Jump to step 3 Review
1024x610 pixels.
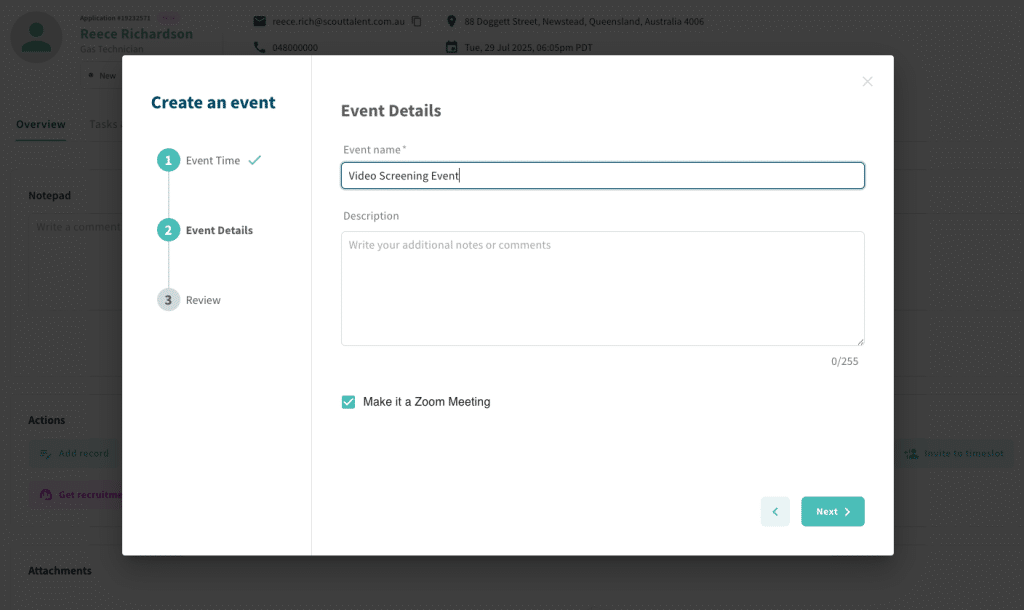[x=169, y=300]
